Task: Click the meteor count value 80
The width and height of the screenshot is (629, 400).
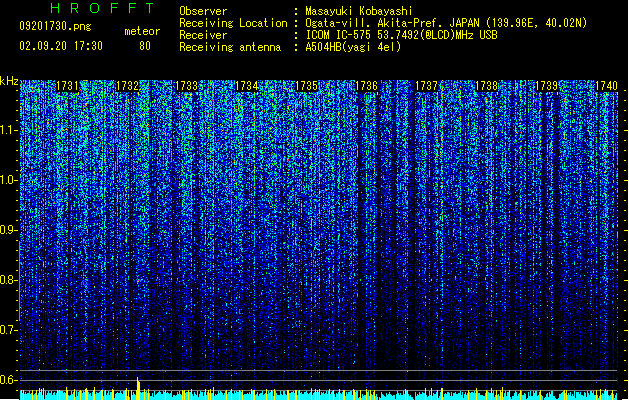Action: click(145, 46)
